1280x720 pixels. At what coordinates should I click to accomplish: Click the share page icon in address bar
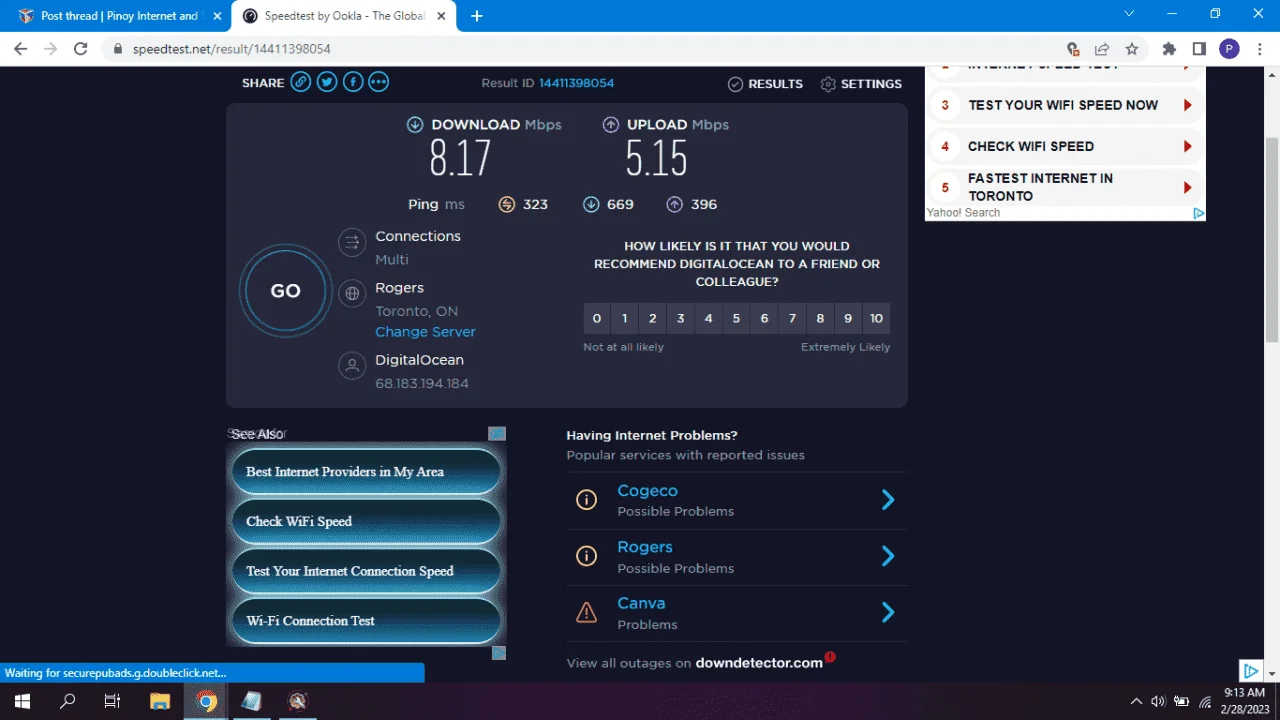pyautogui.click(x=1102, y=49)
